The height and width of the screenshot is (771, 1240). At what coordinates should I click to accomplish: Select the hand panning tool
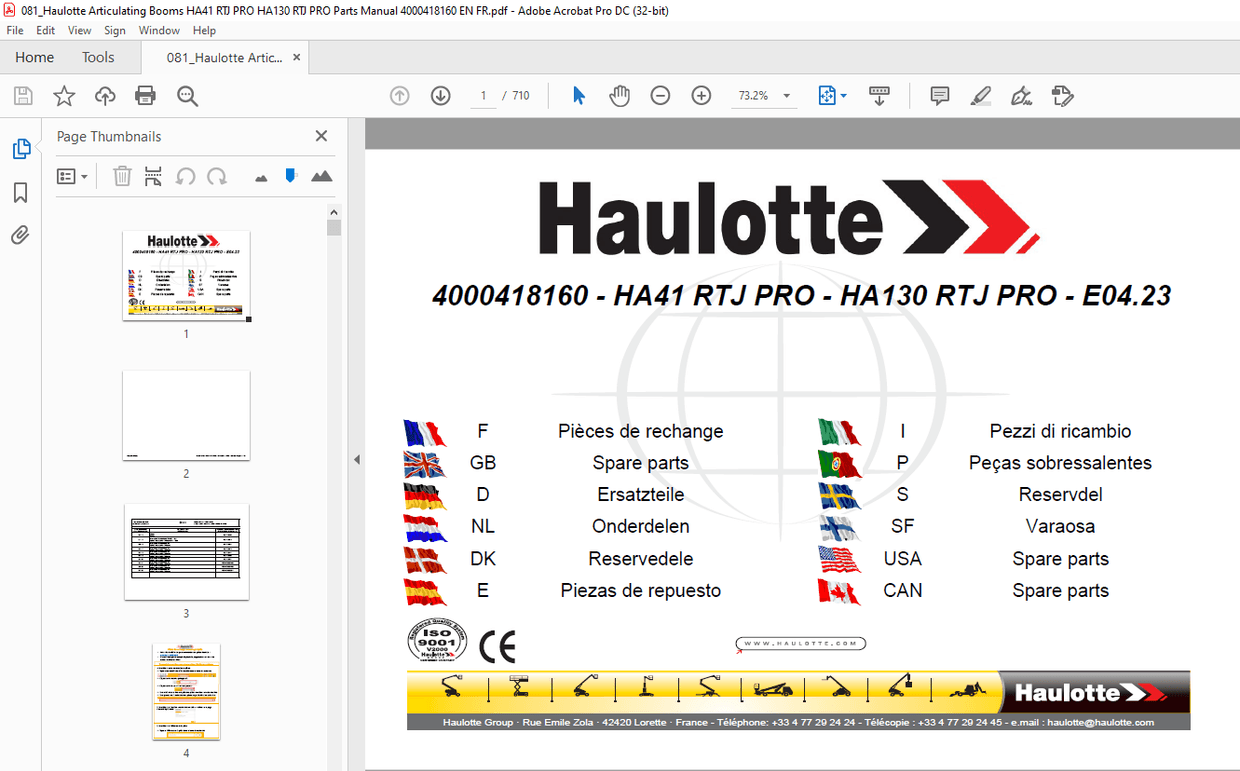[x=619, y=95]
